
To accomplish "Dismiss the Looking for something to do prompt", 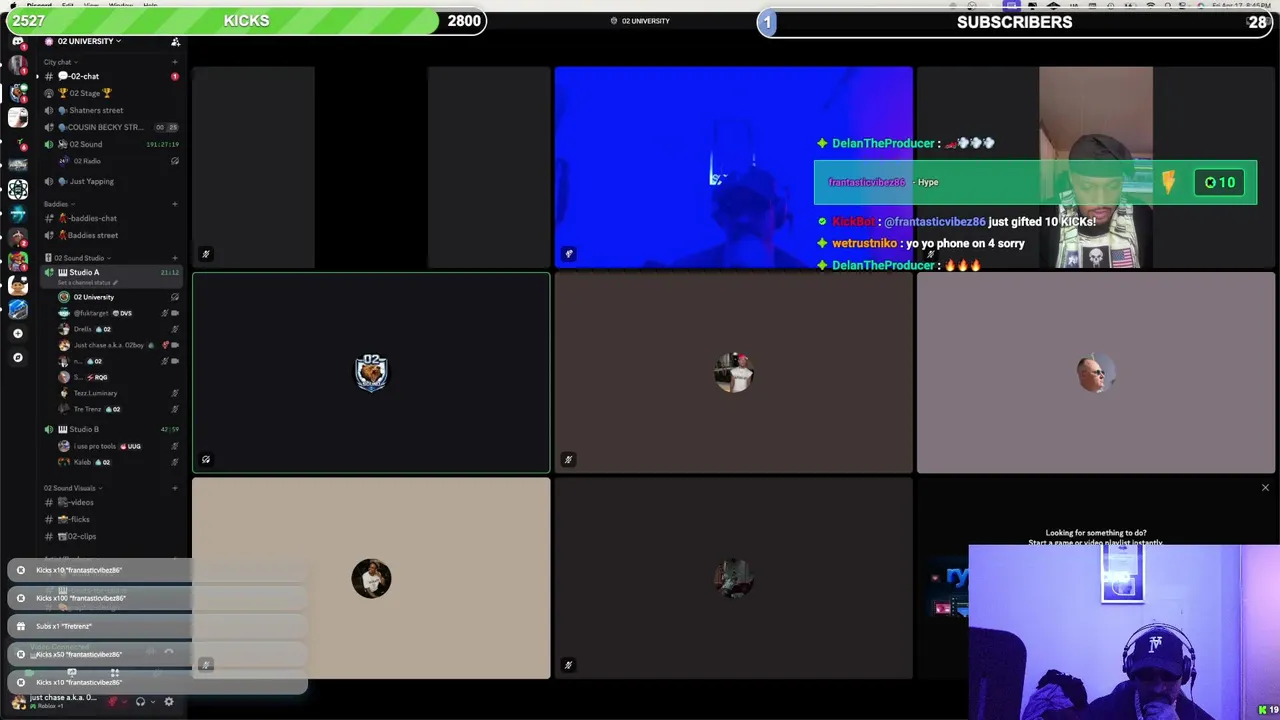I will coord(1265,488).
